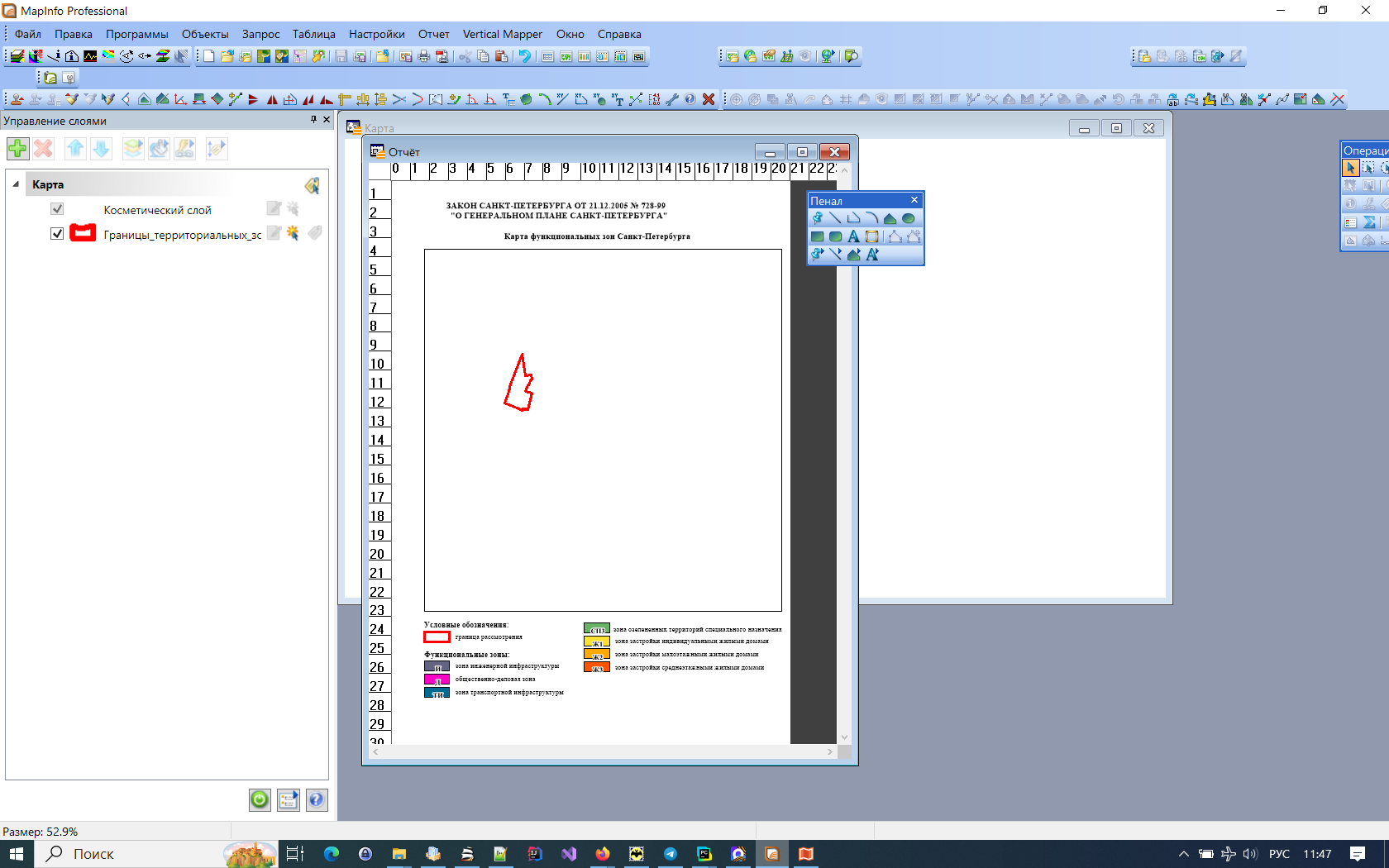Select the Ellipse tool in Пенал
The image size is (1389, 868).
pos(908,218)
